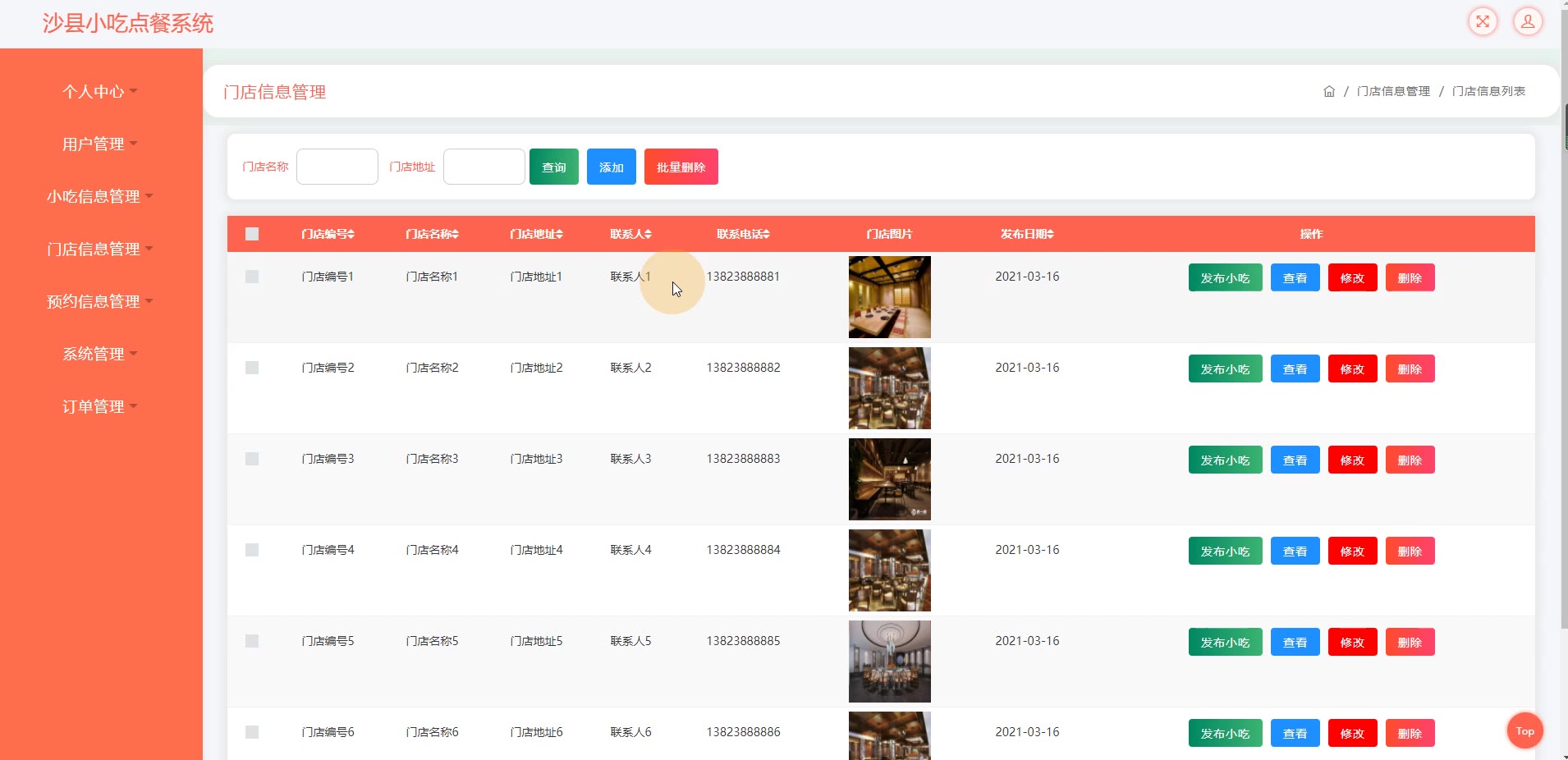Open store image thumbnail for 门店编号2

pyautogui.click(x=890, y=388)
